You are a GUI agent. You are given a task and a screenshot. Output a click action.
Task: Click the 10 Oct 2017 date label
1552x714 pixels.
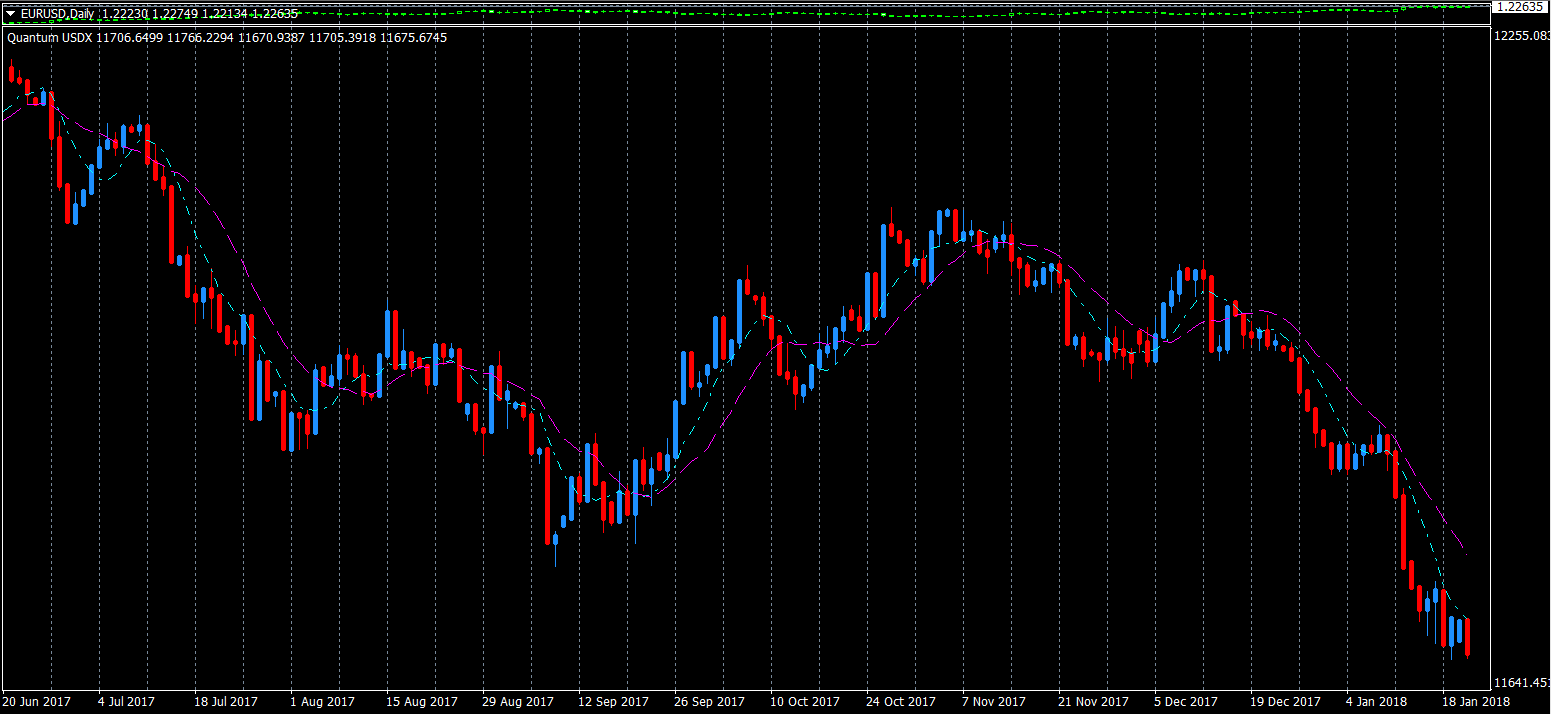pyautogui.click(x=806, y=702)
